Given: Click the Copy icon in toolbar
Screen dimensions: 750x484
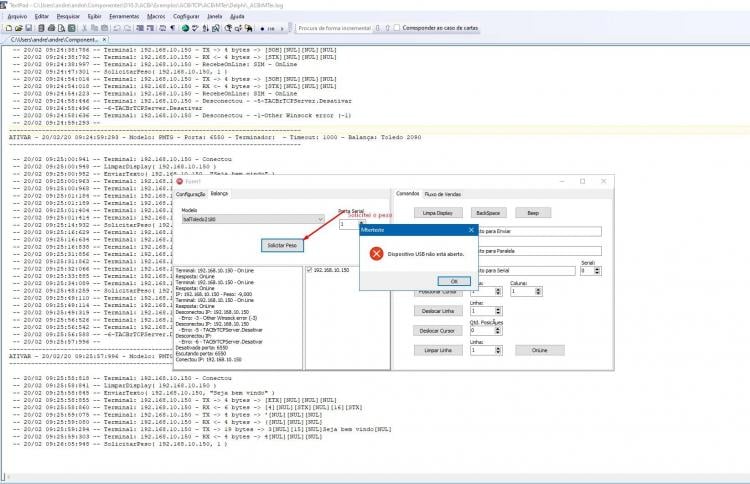Looking at the screenshot, I should [x=95, y=28].
